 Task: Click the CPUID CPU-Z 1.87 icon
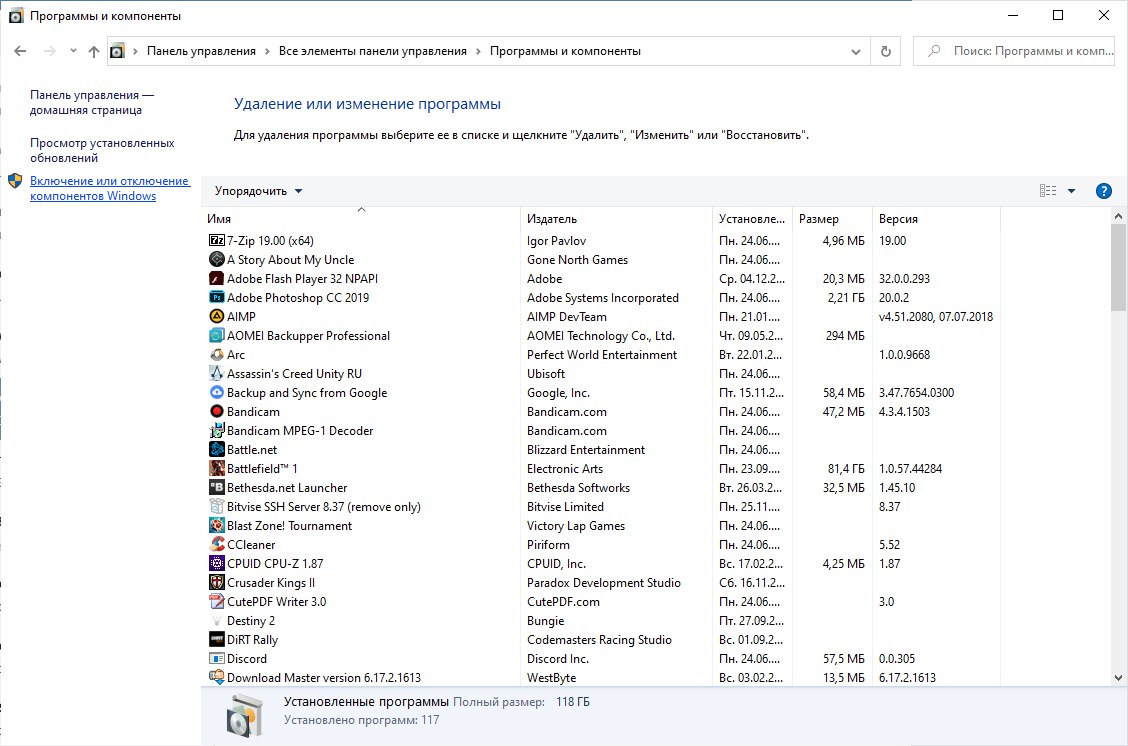[217, 563]
